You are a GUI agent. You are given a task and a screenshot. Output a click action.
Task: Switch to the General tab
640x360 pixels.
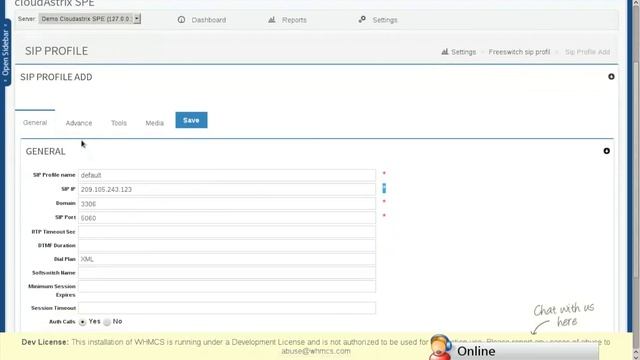pos(35,122)
